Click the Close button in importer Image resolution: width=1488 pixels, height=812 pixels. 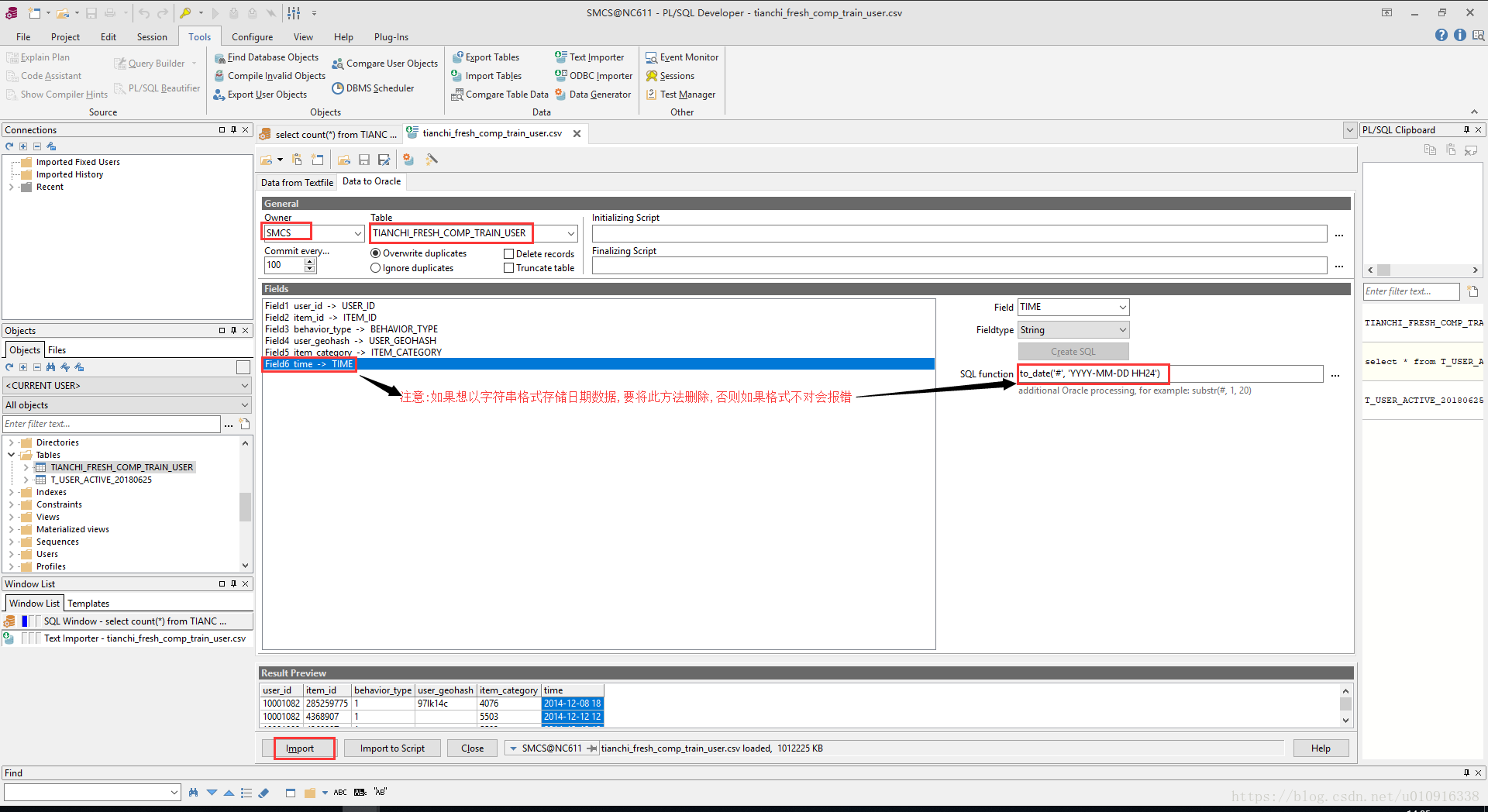click(x=472, y=748)
